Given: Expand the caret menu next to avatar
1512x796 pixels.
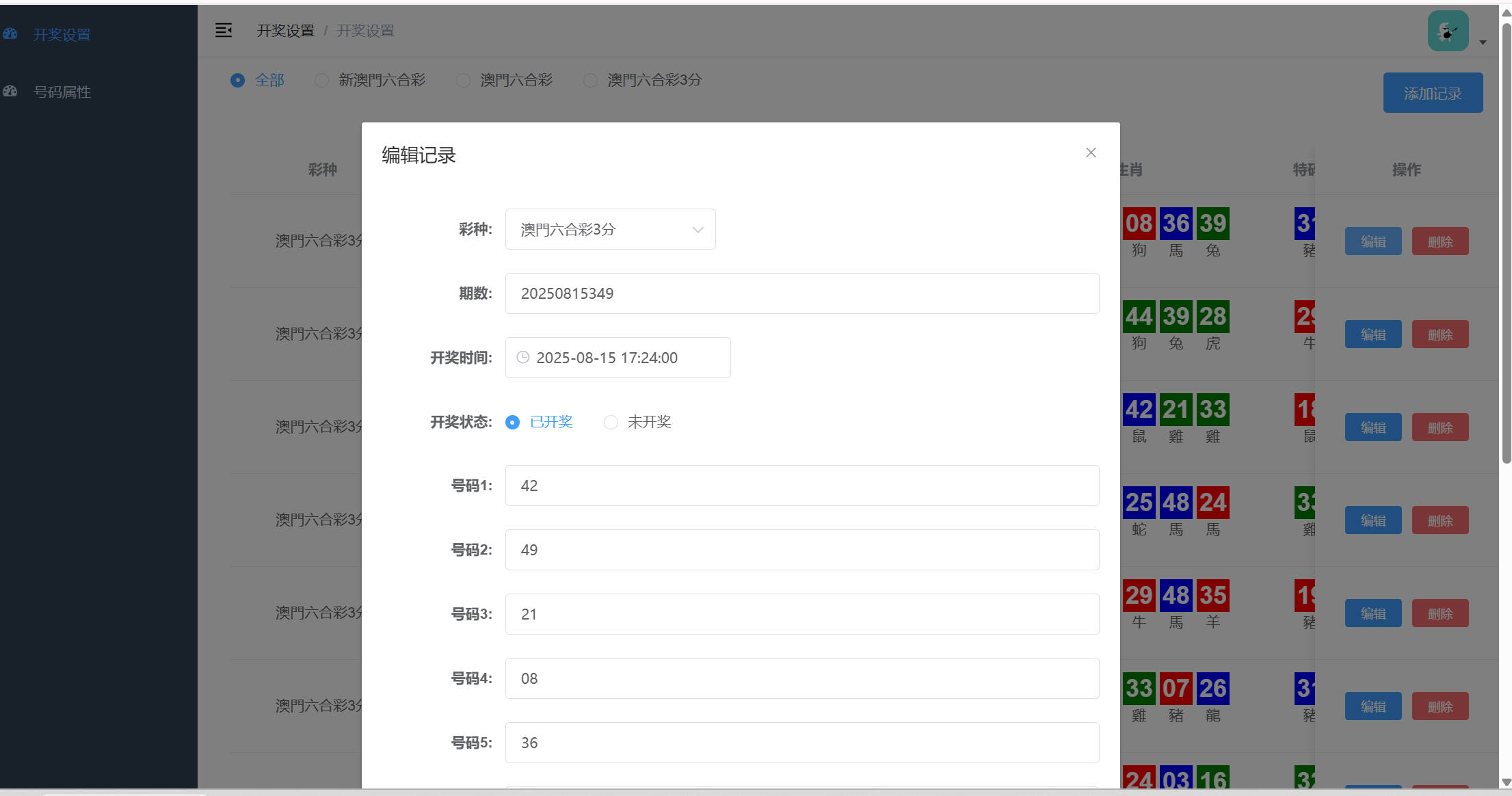Looking at the screenshot, I should (x=1483, y=42).
